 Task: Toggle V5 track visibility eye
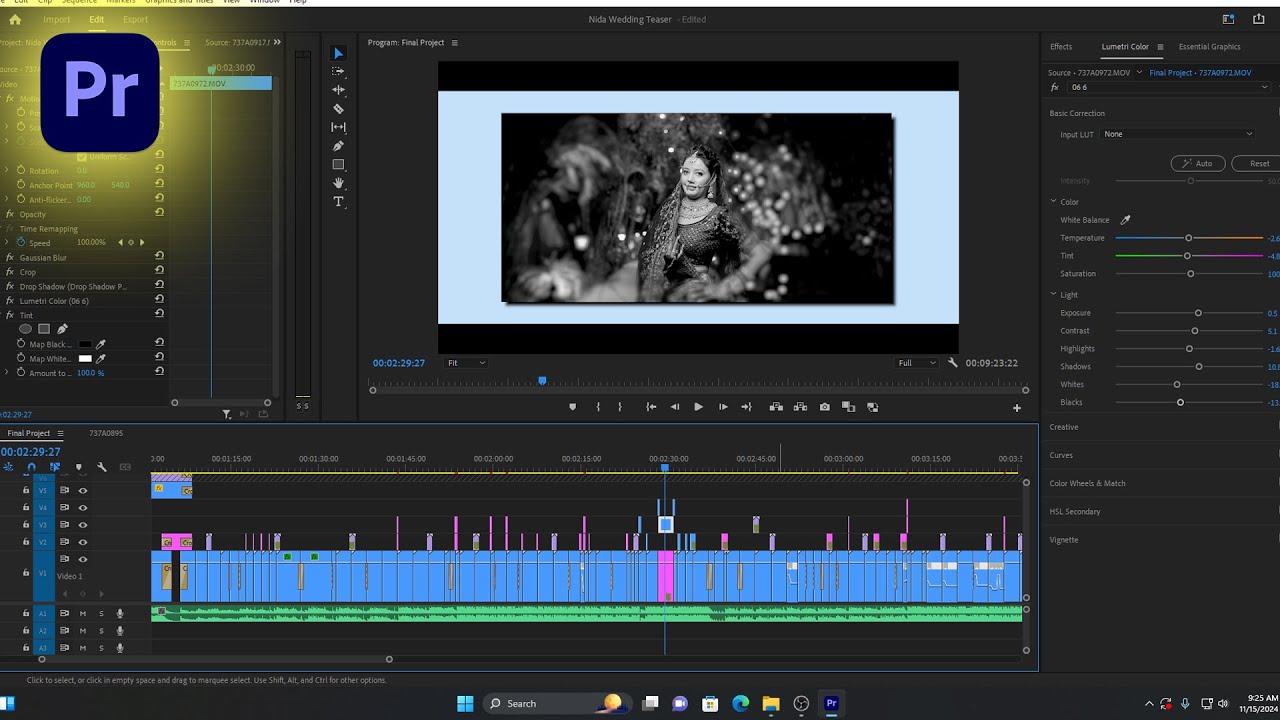click(83, 491)
